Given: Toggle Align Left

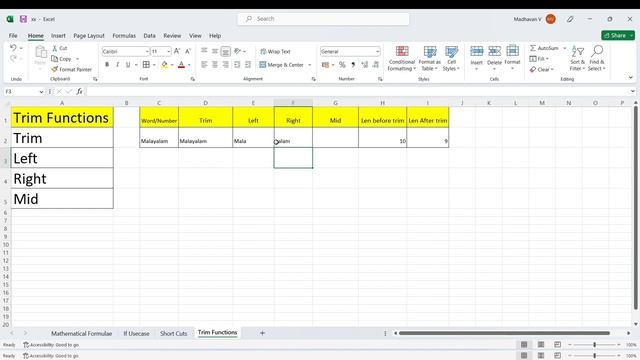Looking at the screenshot, I should (x=204, y=64).
